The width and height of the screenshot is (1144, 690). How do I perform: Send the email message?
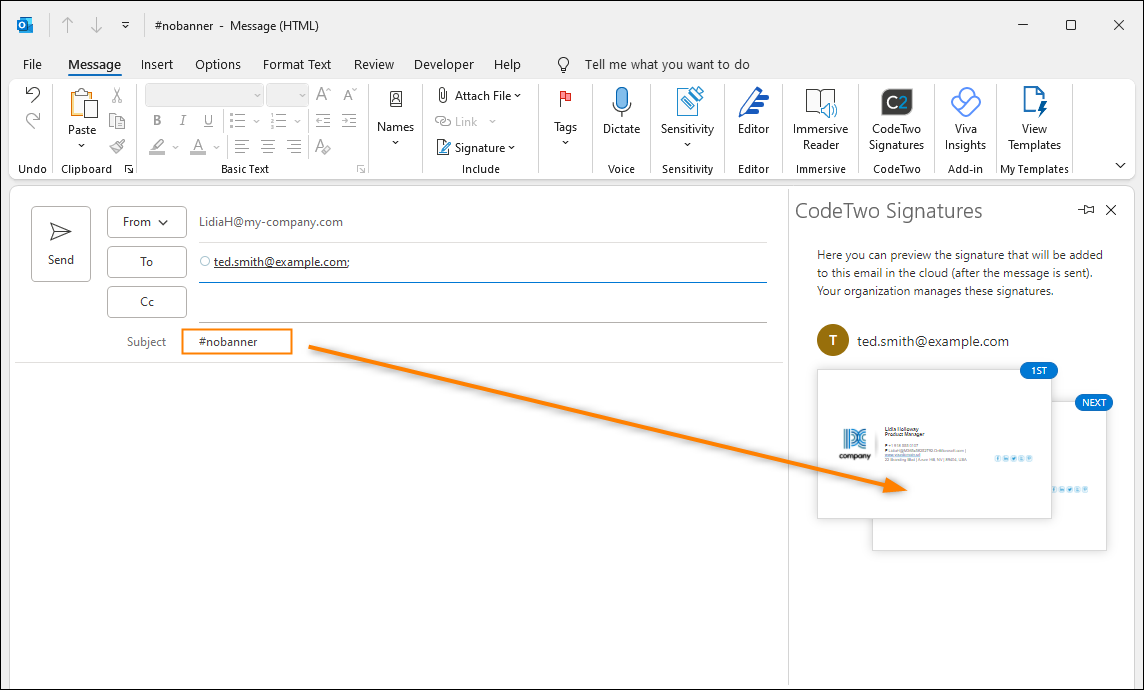61,244
